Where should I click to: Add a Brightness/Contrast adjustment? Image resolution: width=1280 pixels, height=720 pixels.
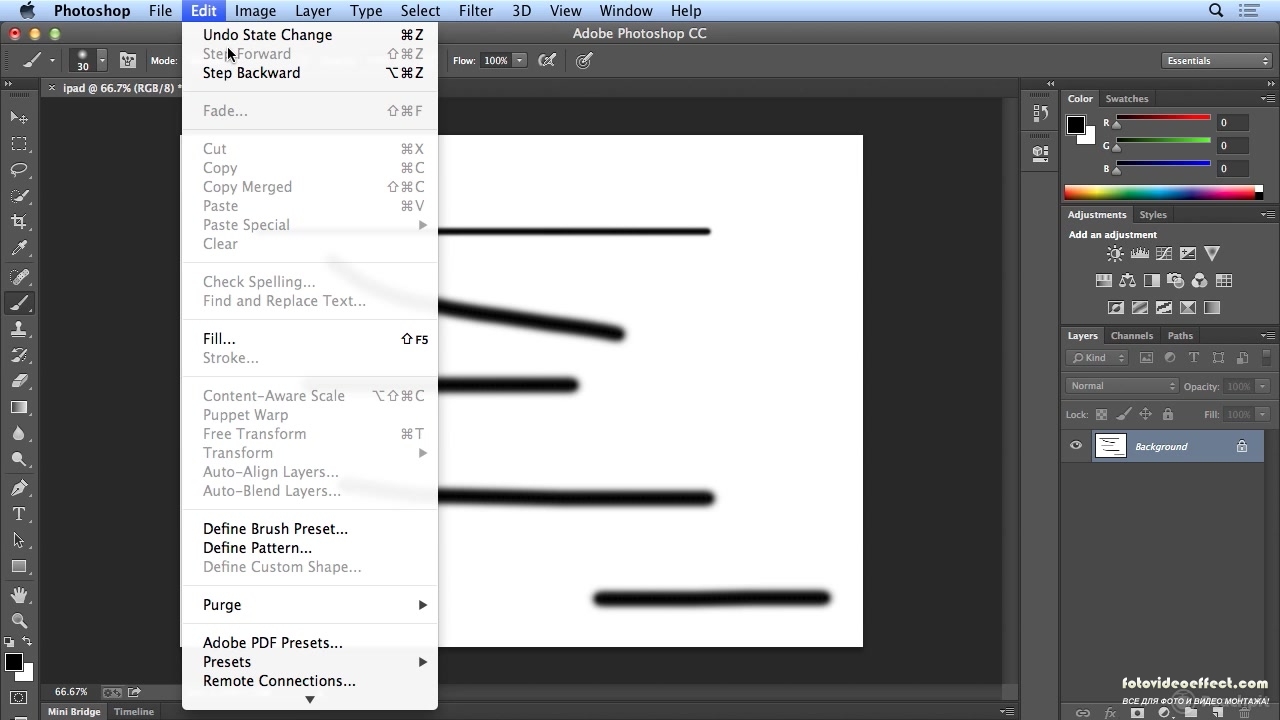pyautogui.click(x=1115, y=254)
